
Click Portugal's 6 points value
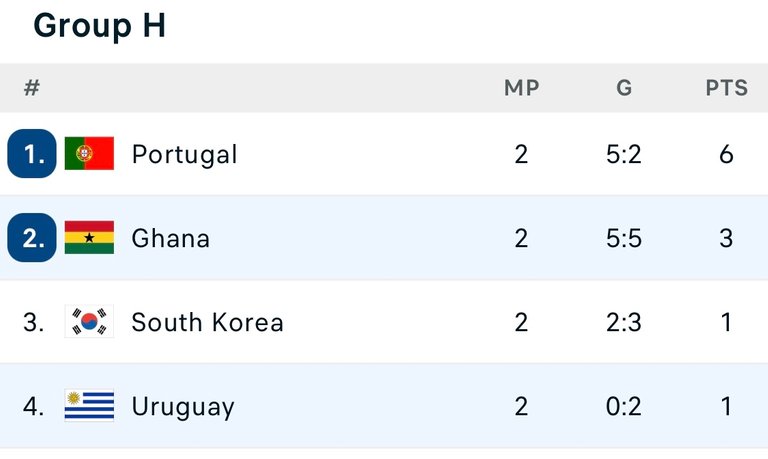(x=726, y=154)
